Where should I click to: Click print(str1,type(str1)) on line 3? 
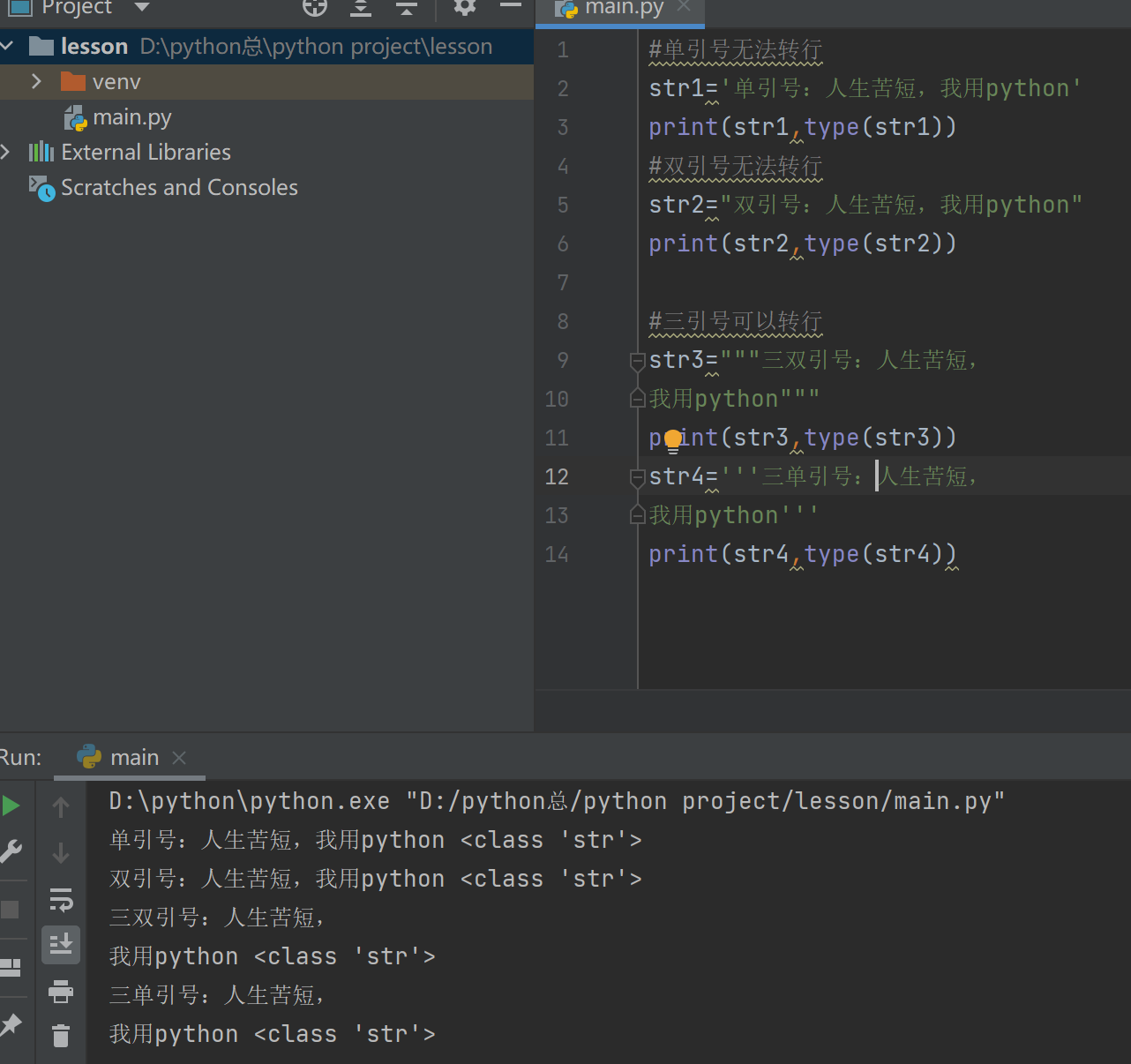803,127
